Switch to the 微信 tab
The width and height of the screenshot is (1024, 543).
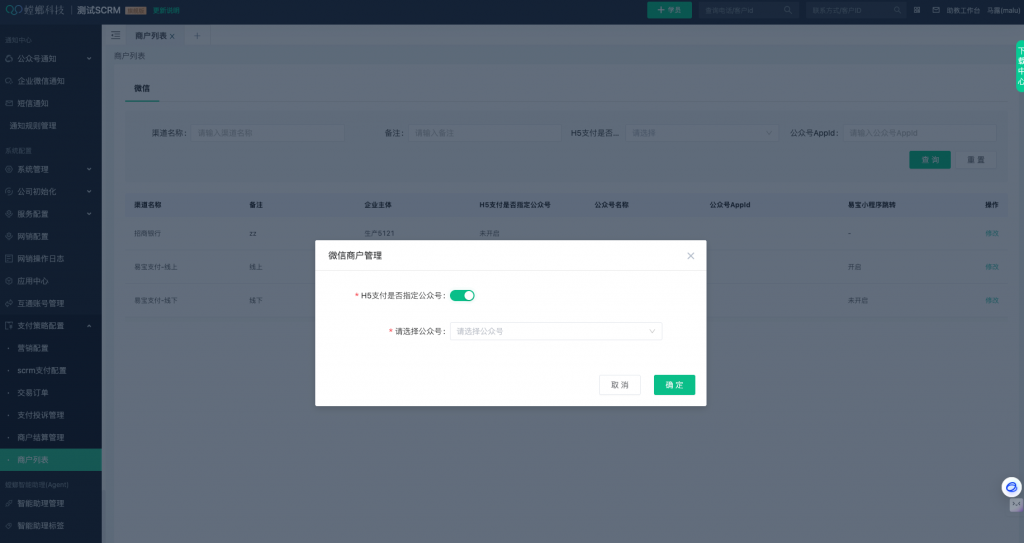point(142,88)
